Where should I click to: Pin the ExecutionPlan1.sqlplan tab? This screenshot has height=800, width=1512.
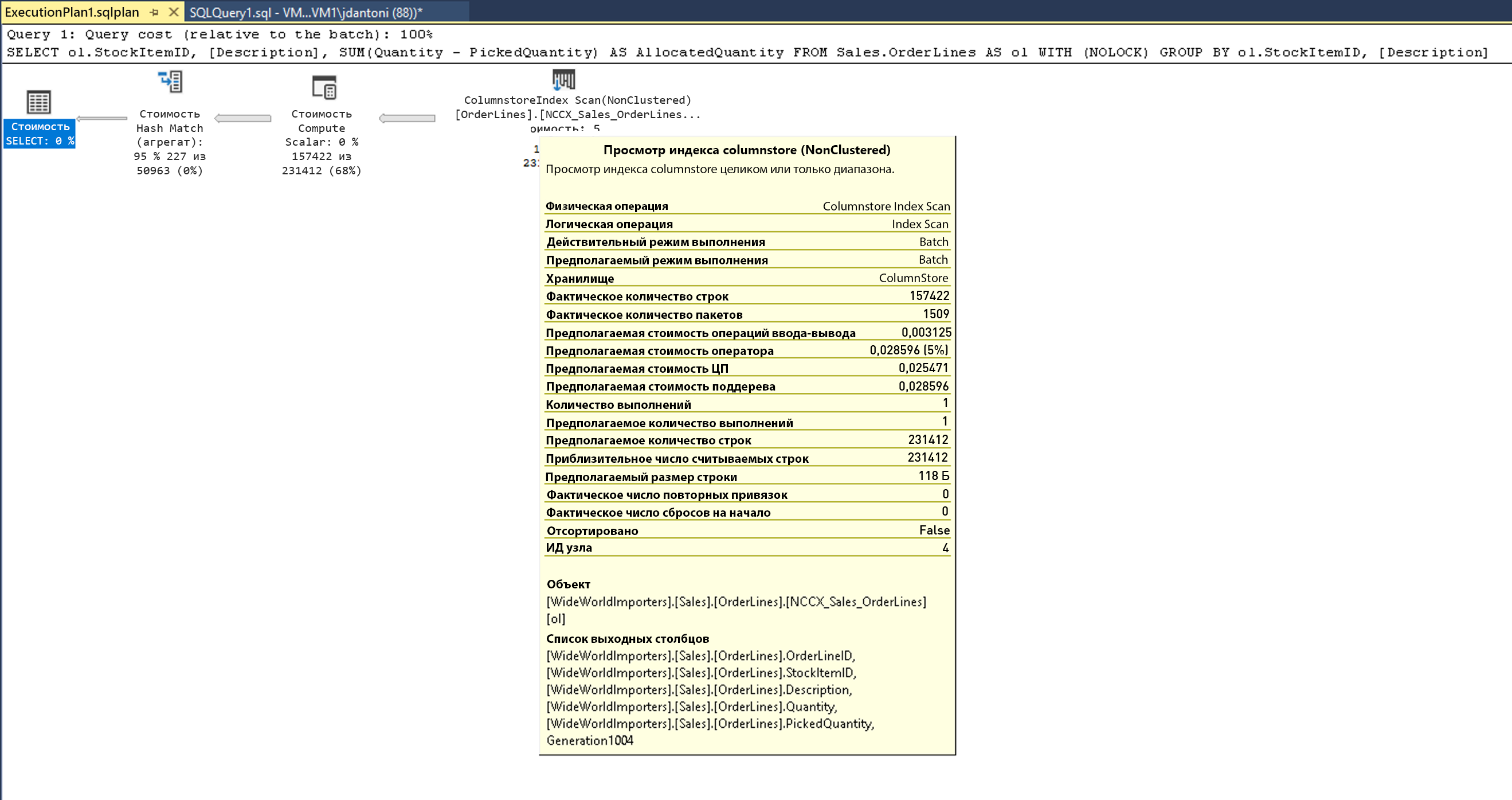pos(154,11)
